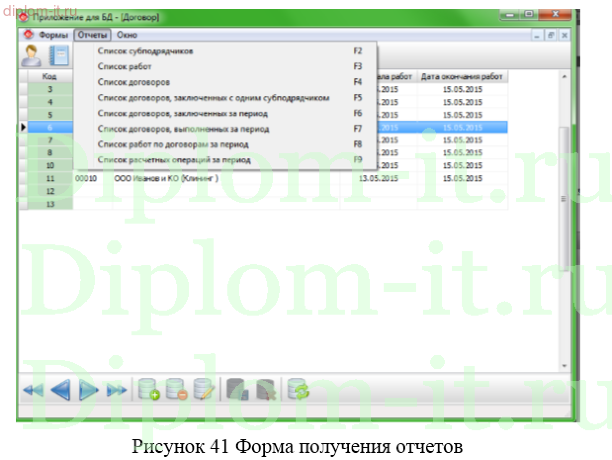
Task: Go to previous record arrow
Action: 60,389
